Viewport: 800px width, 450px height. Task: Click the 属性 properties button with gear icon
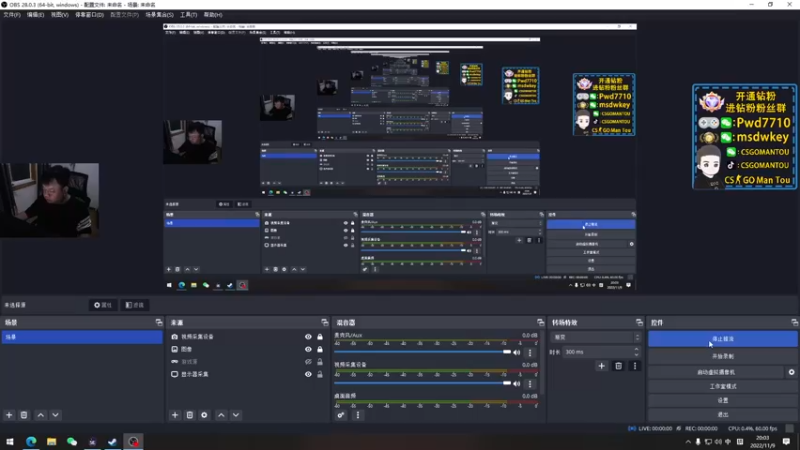103,305
